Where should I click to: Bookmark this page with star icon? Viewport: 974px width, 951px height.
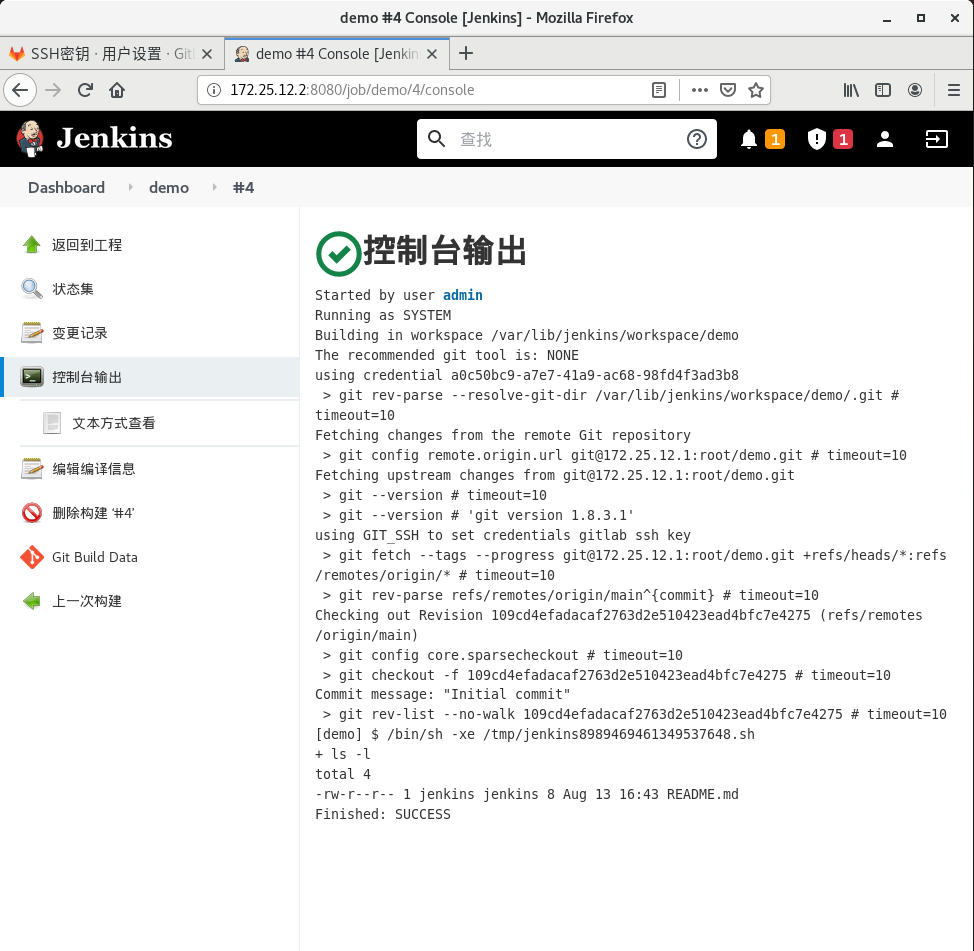click(756, 90)
